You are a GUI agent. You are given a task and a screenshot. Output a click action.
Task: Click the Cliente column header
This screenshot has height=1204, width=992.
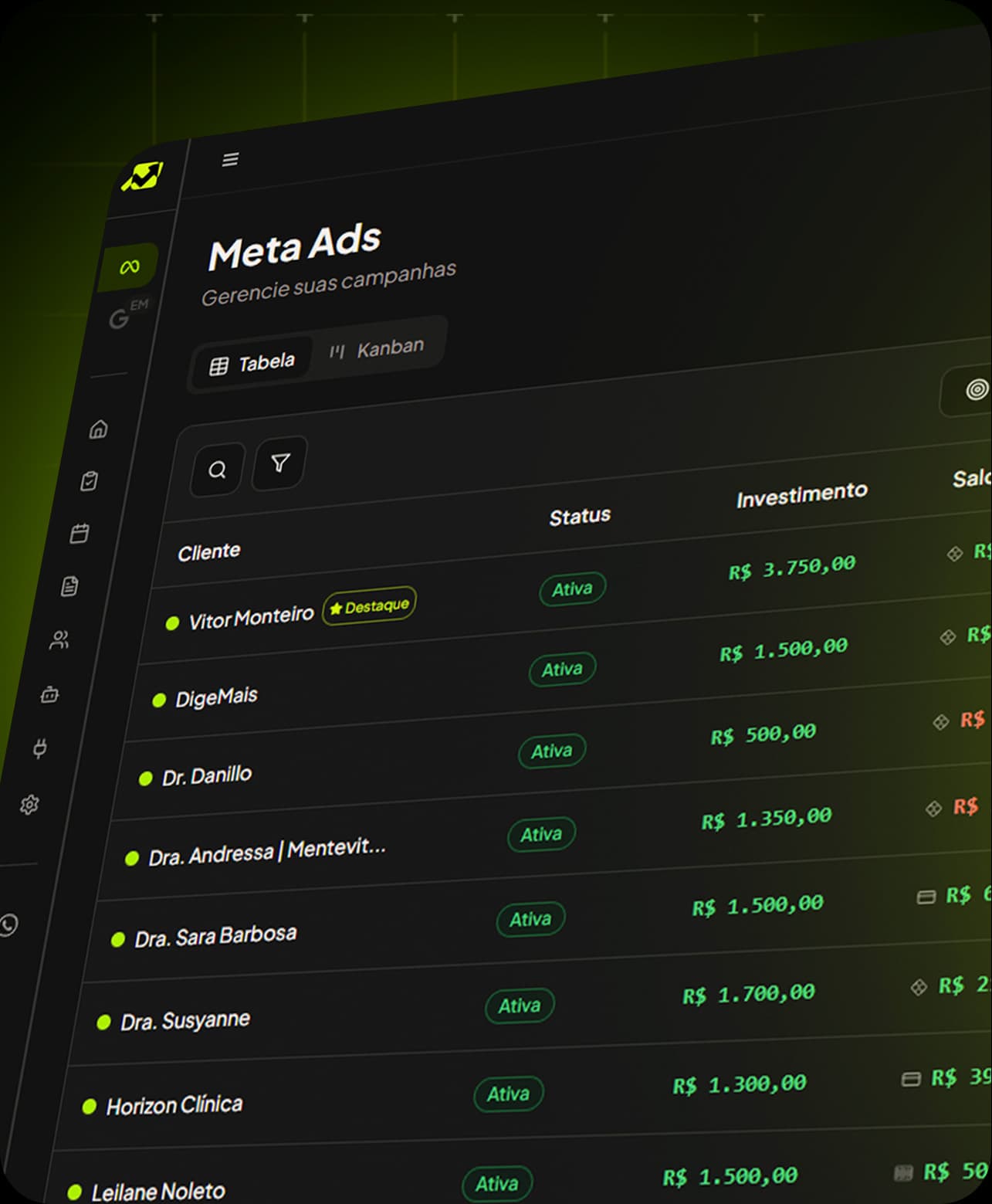[209, 552]
